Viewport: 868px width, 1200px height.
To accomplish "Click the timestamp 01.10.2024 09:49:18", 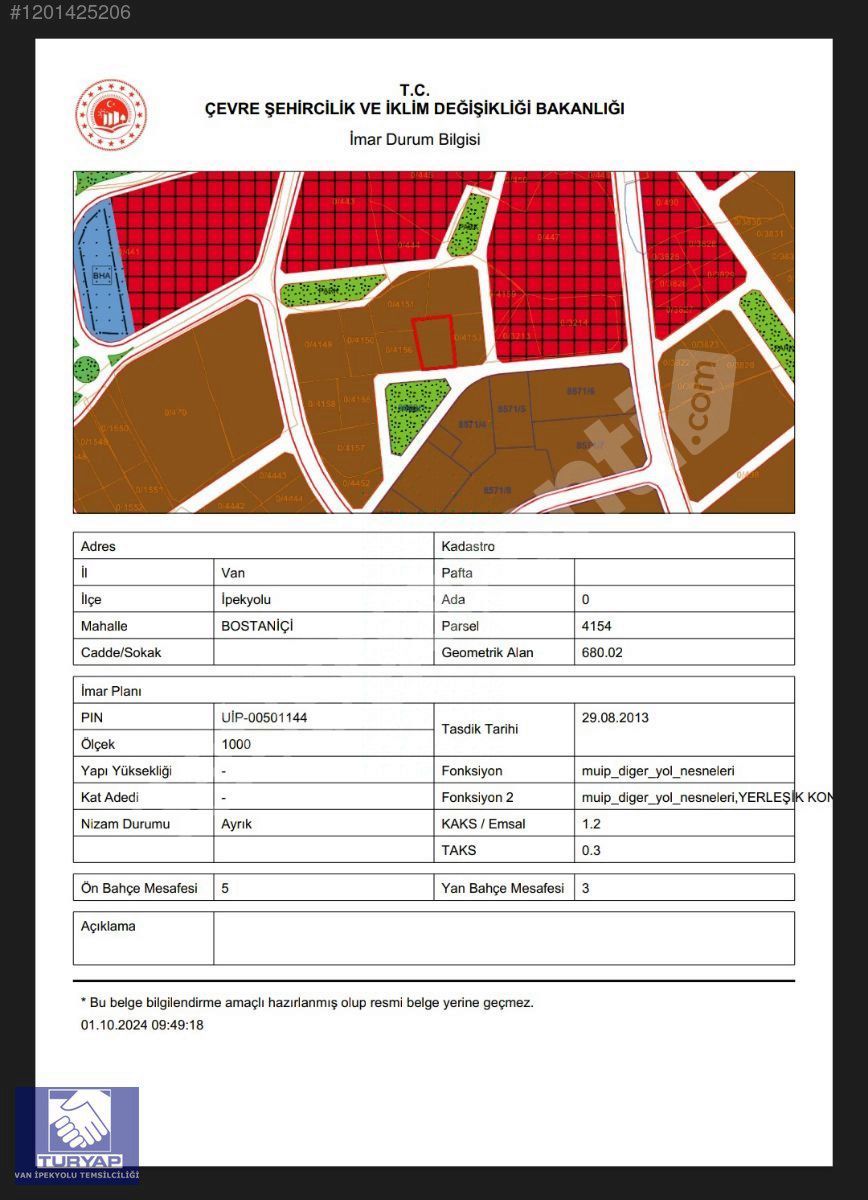I will click(x=142, y=1025).
